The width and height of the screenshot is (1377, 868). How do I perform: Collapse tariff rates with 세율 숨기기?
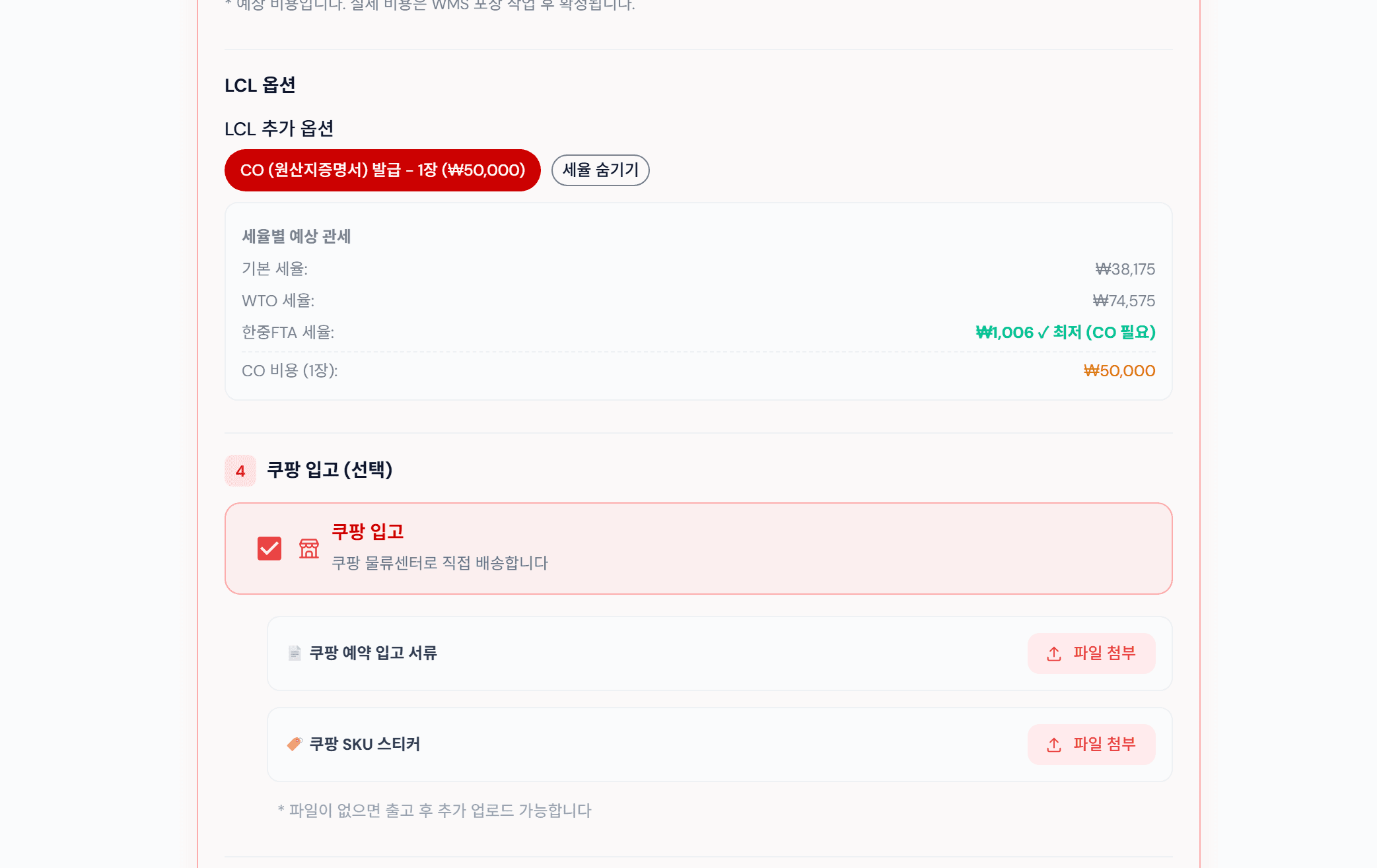coord(600,170)
